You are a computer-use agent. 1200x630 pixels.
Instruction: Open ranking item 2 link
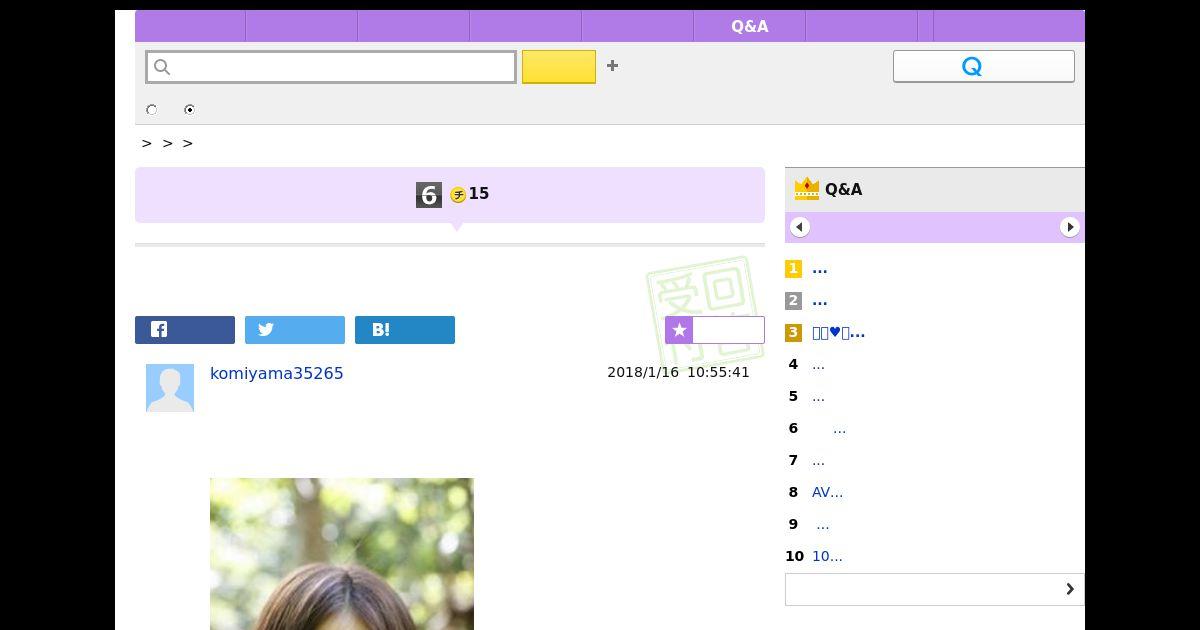click(x=820, y=301)
